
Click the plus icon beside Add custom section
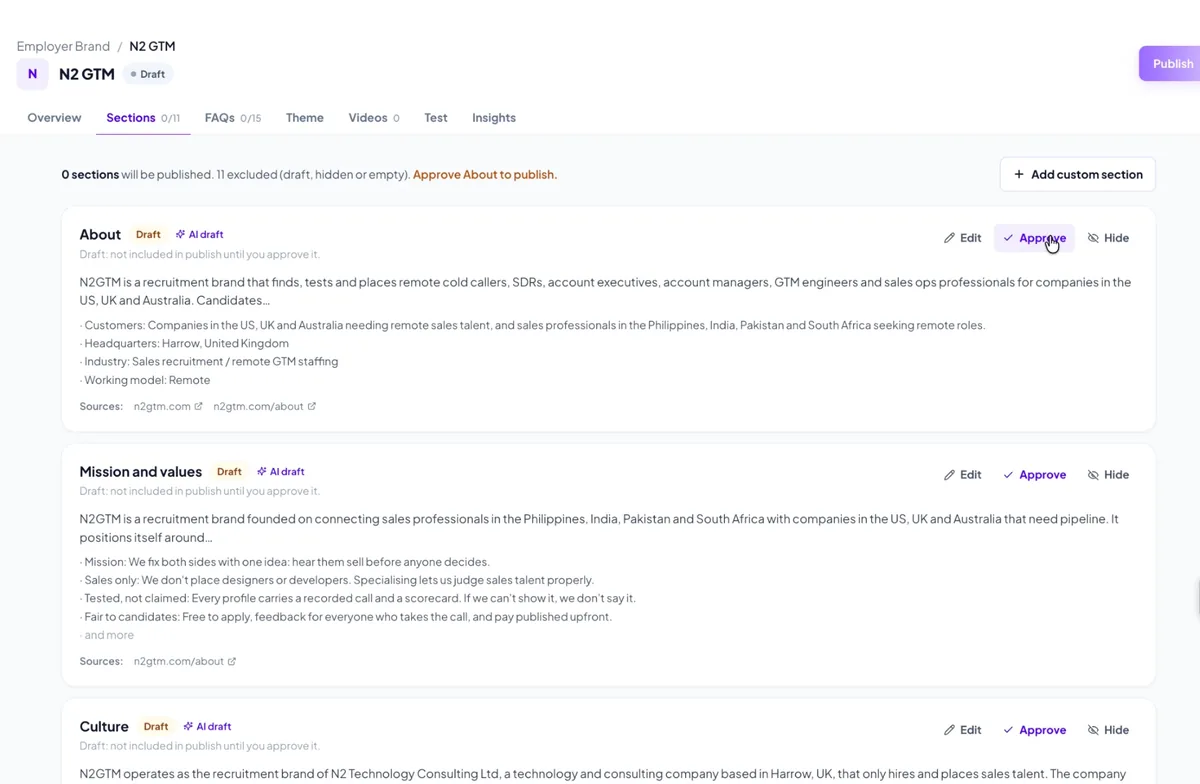point(1019,174)
